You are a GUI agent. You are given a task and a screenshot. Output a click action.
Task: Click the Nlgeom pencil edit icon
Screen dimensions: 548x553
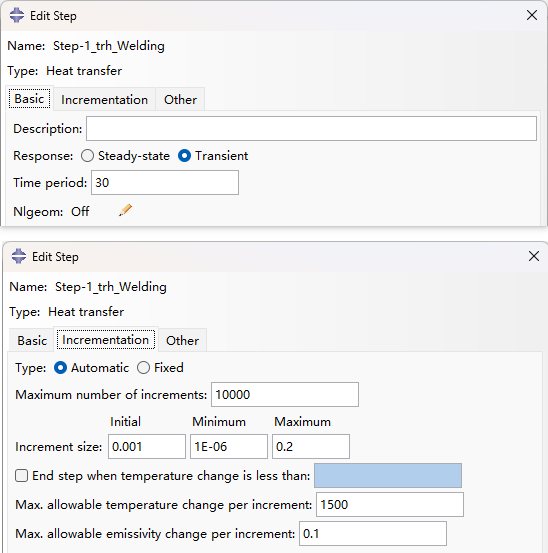coord(125,210)
